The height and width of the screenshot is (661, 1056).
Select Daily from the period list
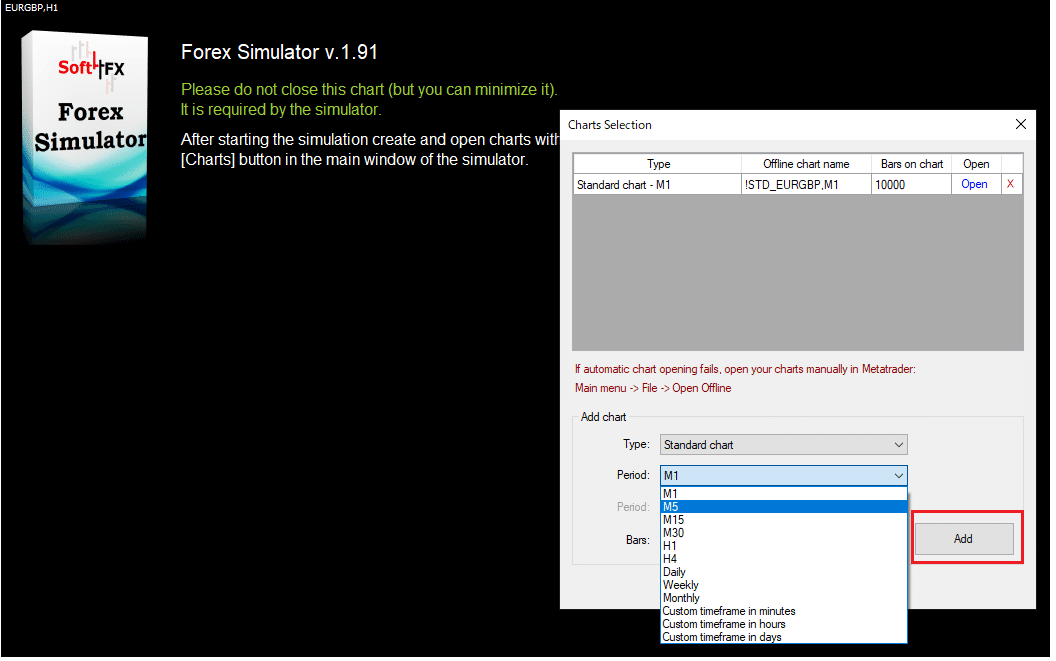point(783,572)
